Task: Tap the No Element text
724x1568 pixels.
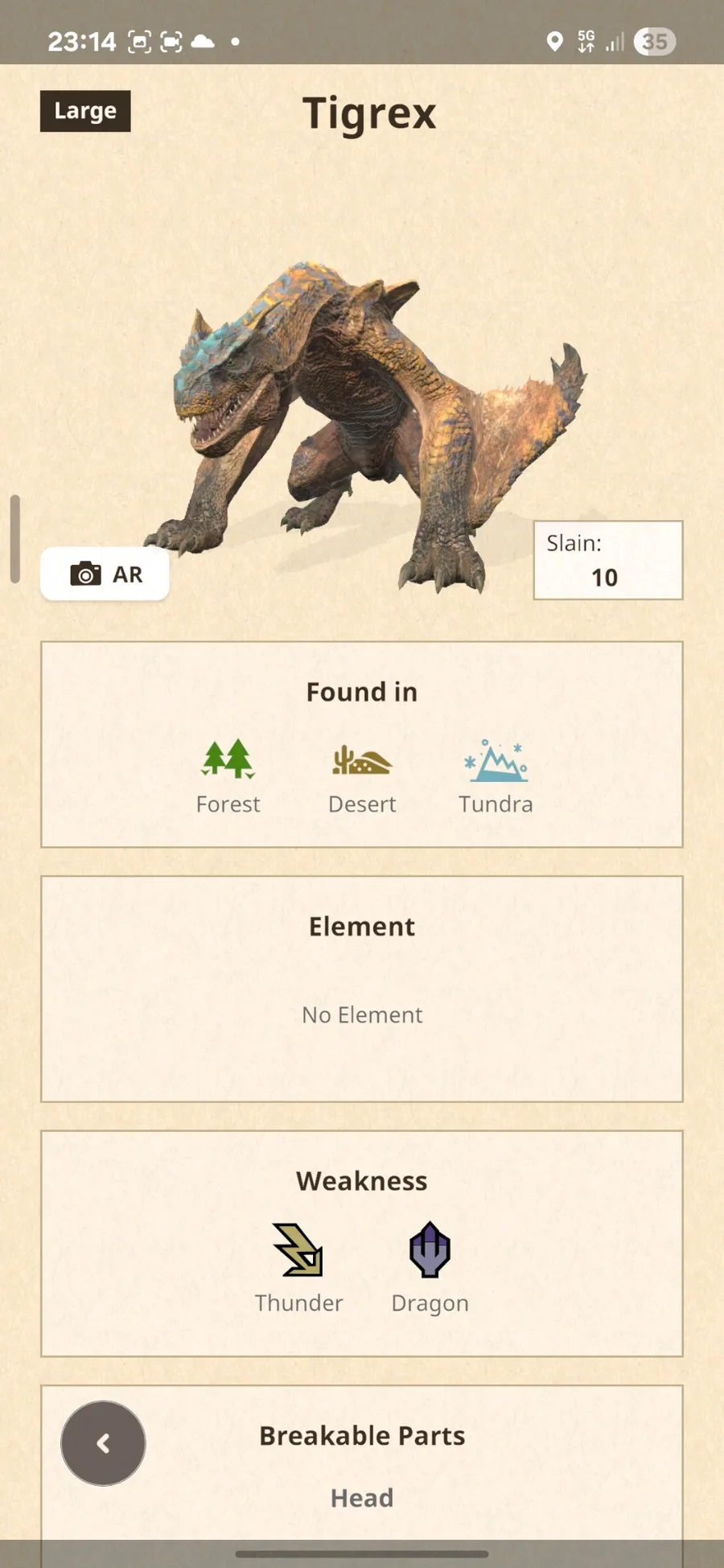Action: coord(362,1015)
